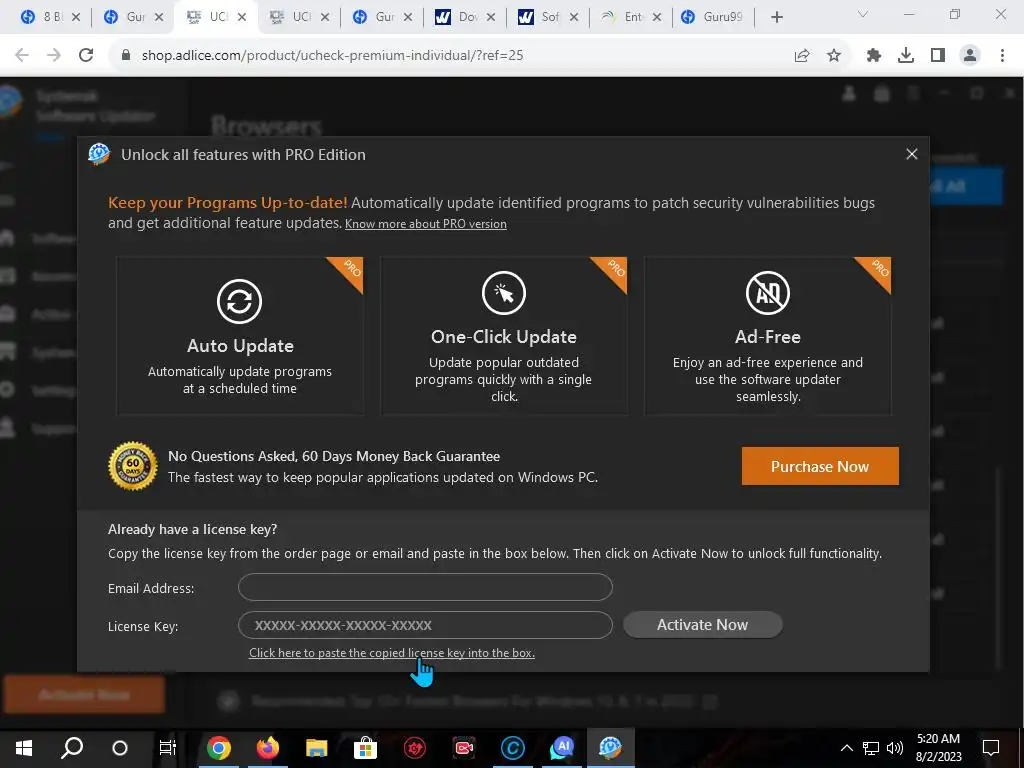Close the Unlock PRO Edition dialog
Screen dimensions: 1024x768
click(x=912, y=154)
